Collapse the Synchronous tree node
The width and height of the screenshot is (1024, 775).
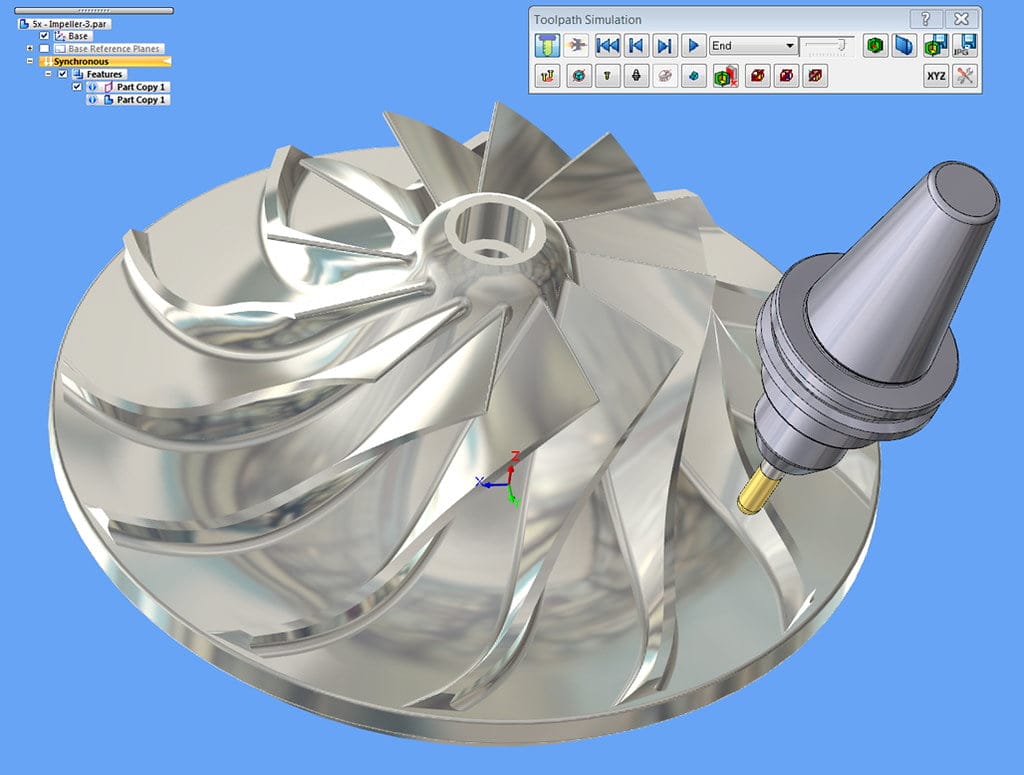click(30, 61)
